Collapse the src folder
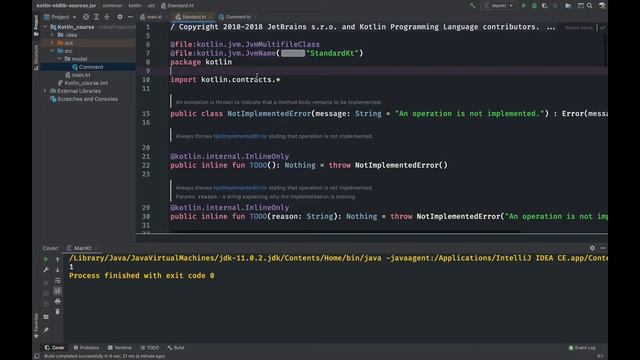Image resolution: width=640 pixels, height=360 pixels. point(52,51)
